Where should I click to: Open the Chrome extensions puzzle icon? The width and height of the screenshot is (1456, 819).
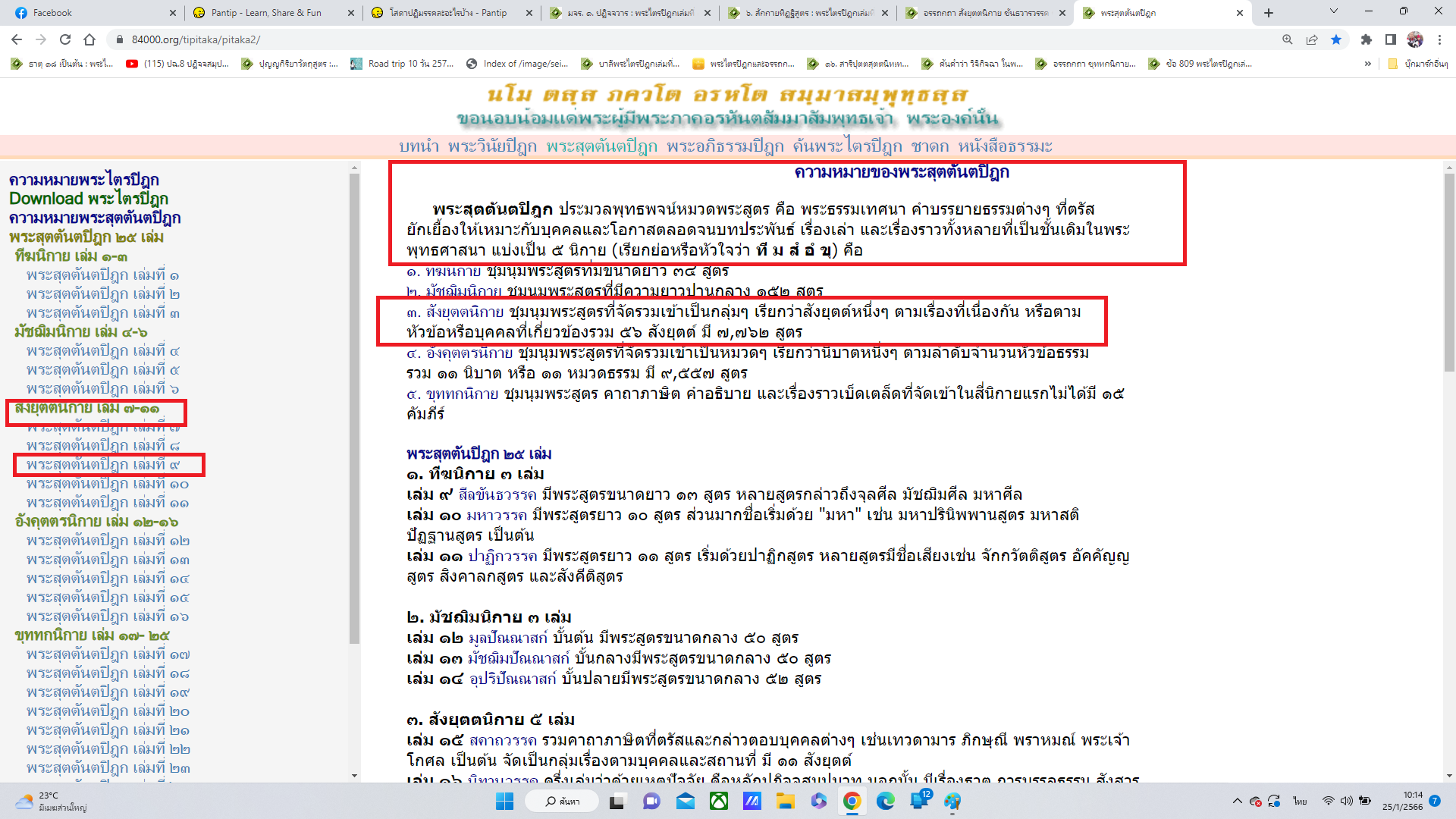pyautogui.click(x=1366, y=39)
